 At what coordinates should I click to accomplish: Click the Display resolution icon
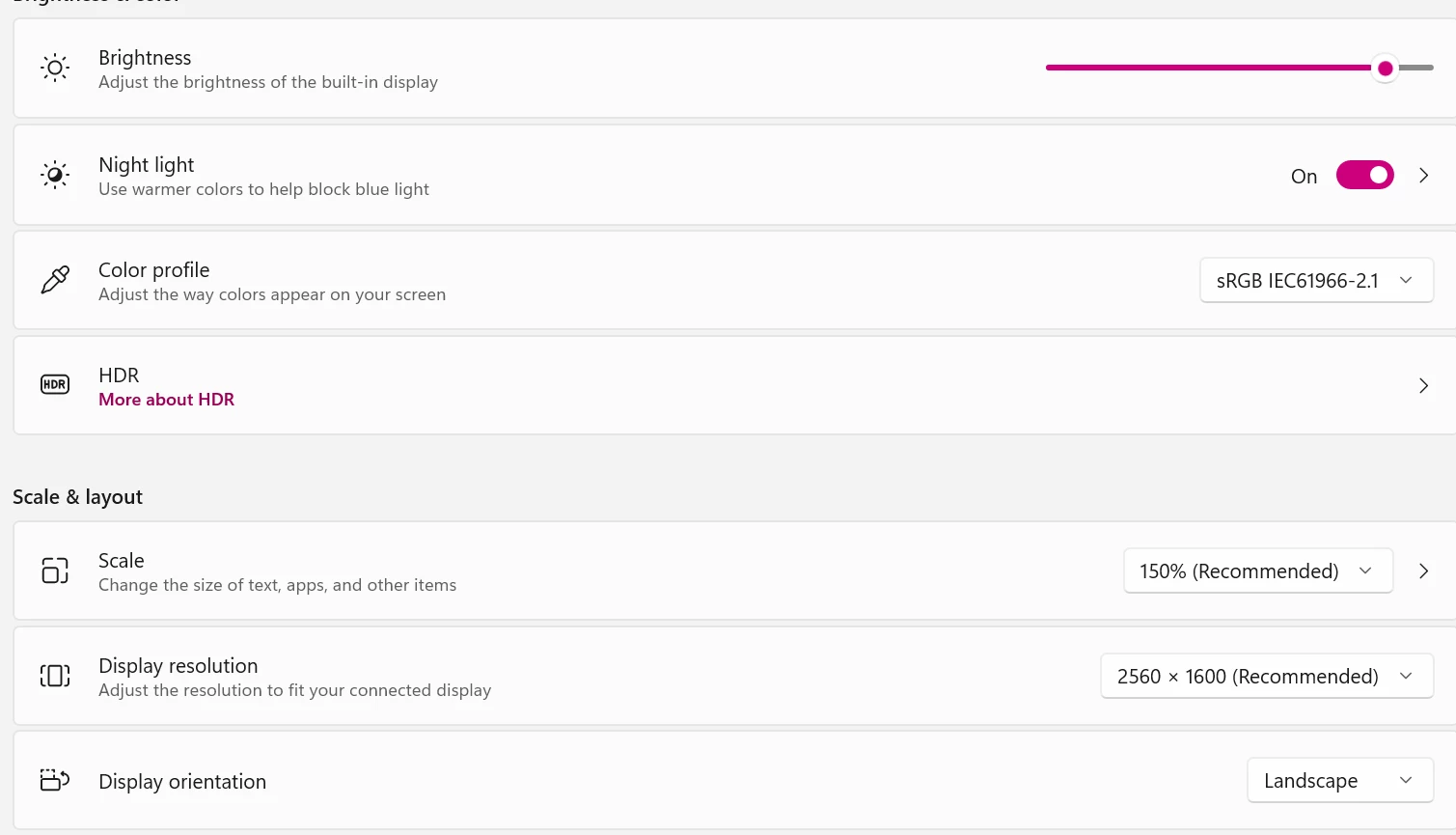pyautogui.click(x=55, y=676)
